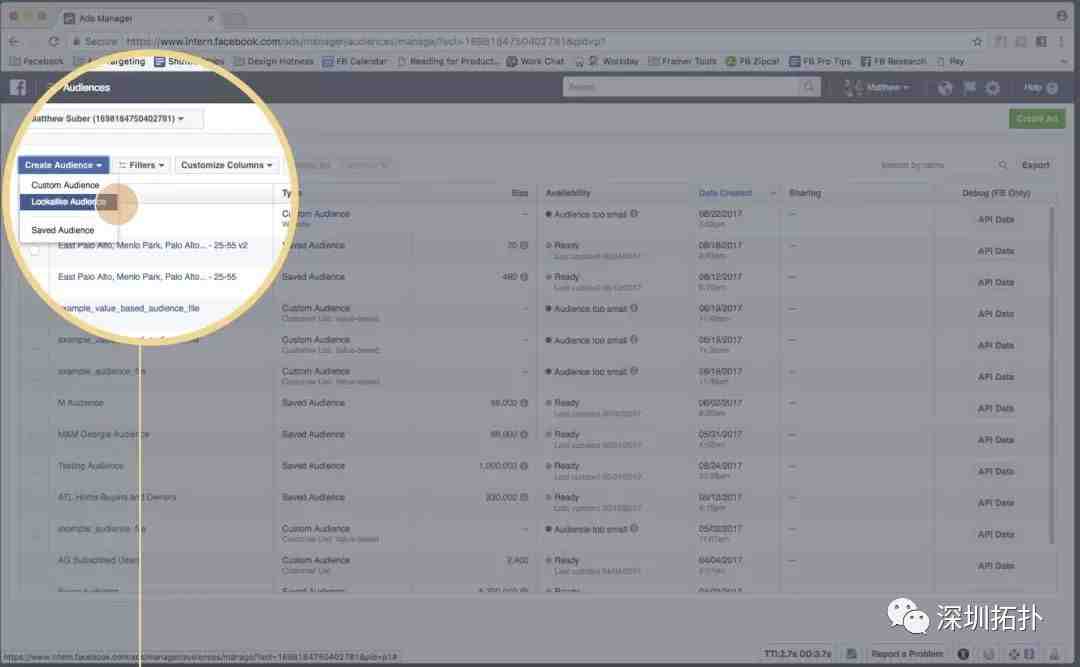
Task: Open settings with the gear icon
Action: (x=993, y=88)
